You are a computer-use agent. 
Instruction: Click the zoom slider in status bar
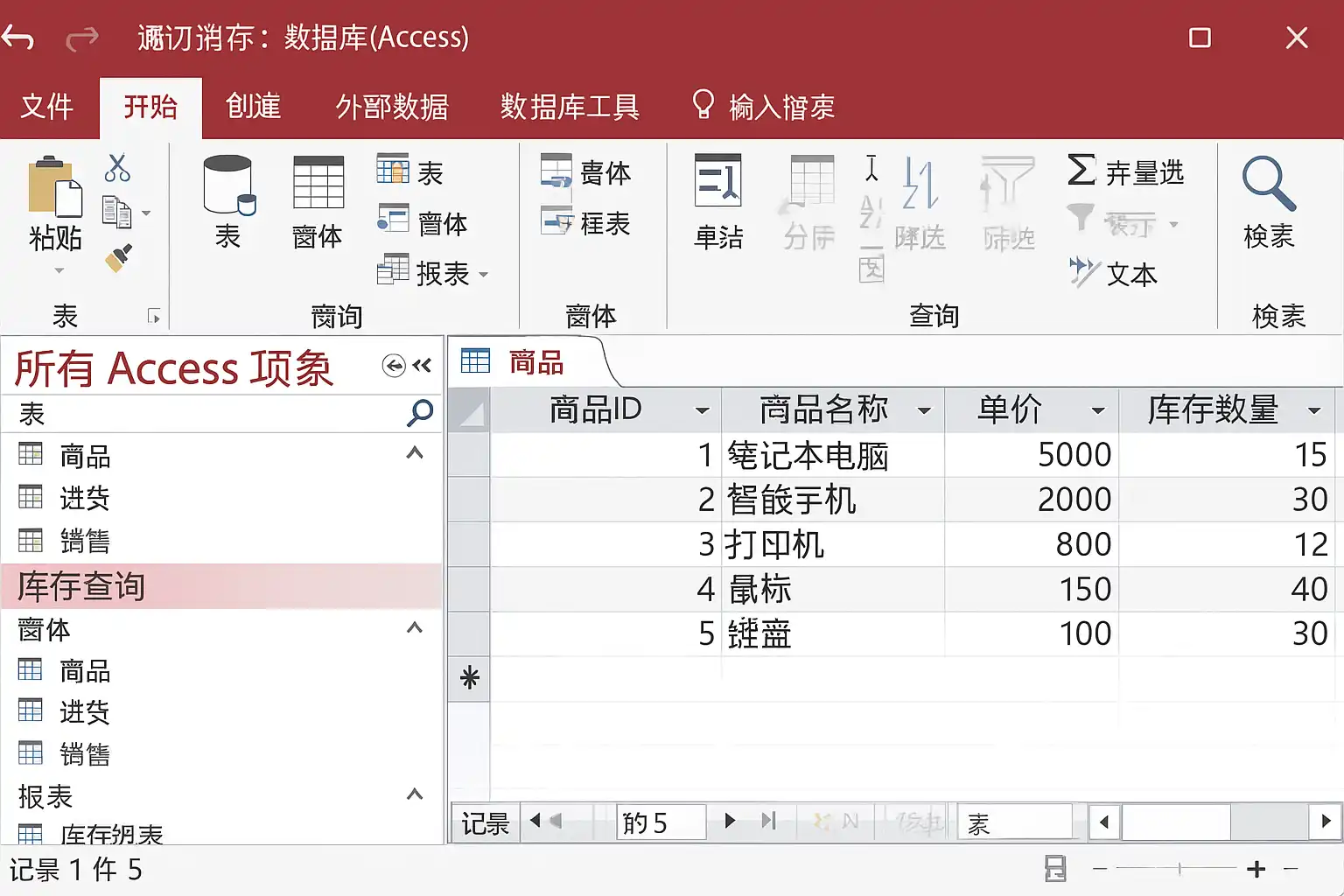tap(1179, 869)
